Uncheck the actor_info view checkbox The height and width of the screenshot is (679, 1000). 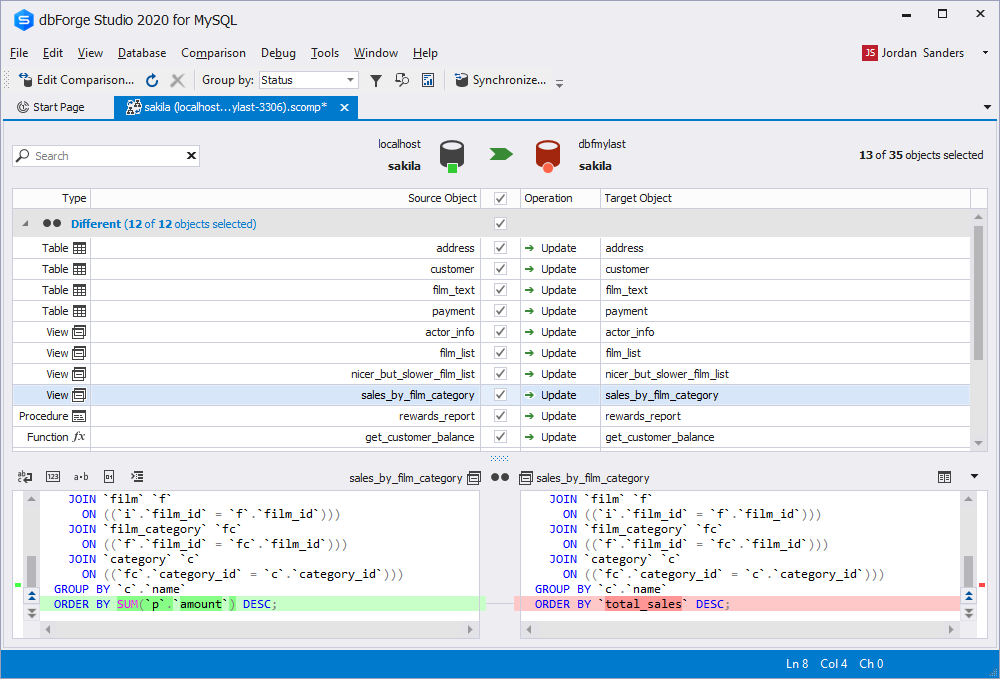pyautogui.click(x=501, y=332)
